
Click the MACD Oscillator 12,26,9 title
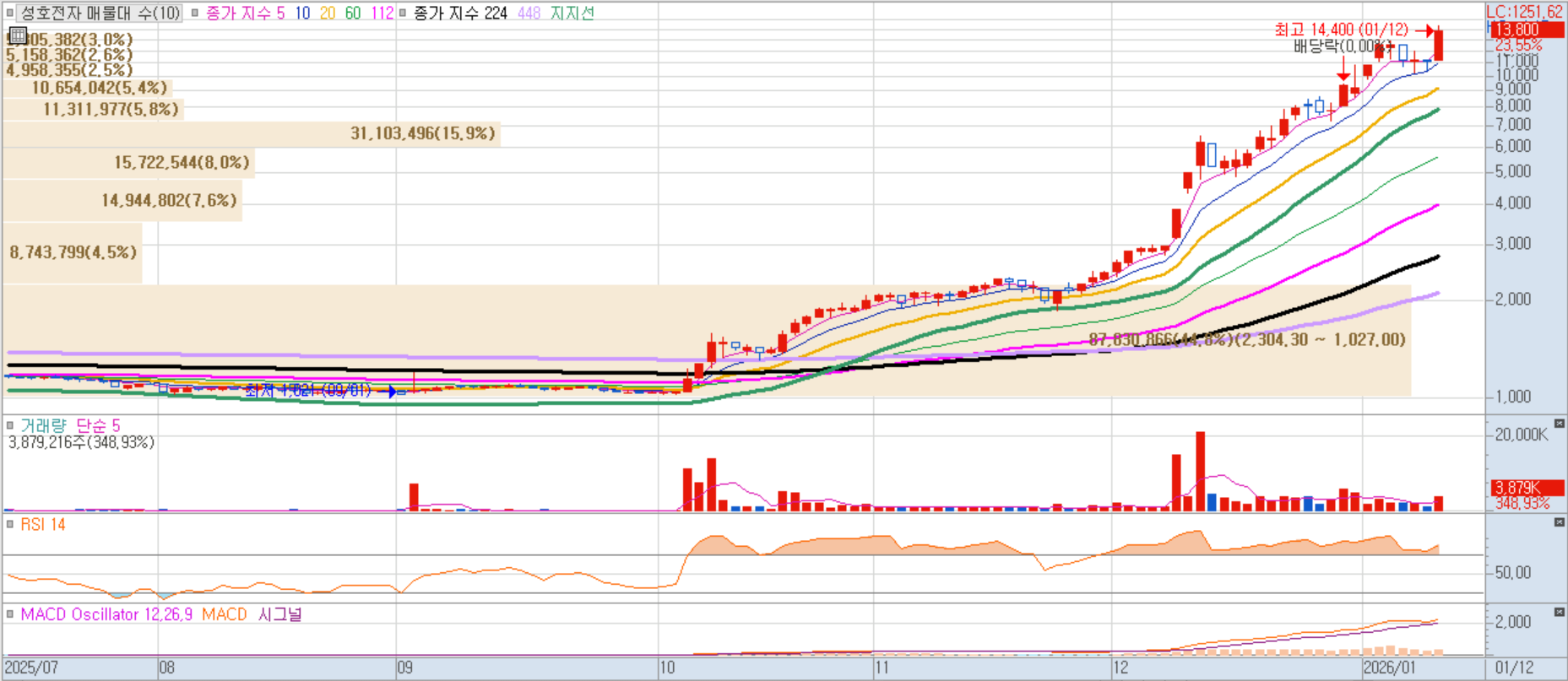[108, 614]
